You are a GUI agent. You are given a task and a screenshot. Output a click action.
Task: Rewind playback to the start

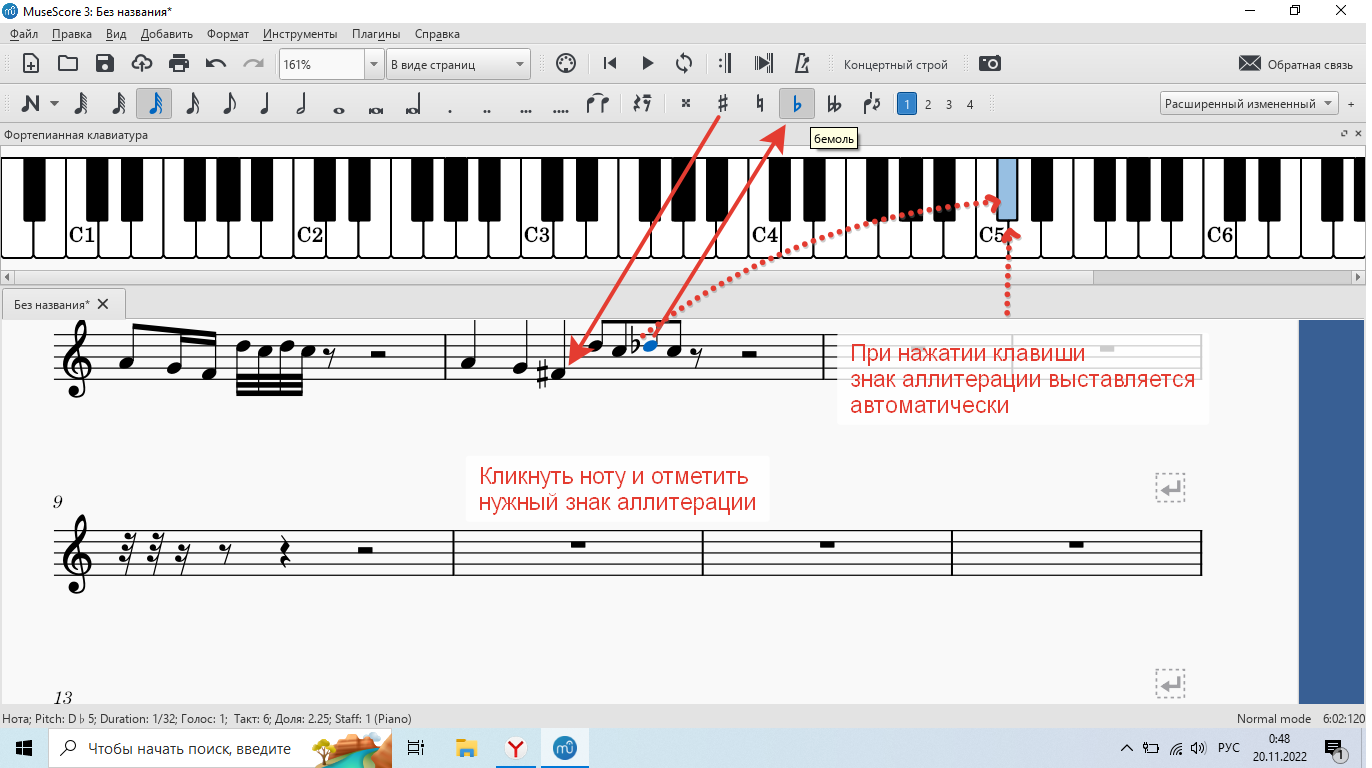pyautogui.click(x=610, y=64)
